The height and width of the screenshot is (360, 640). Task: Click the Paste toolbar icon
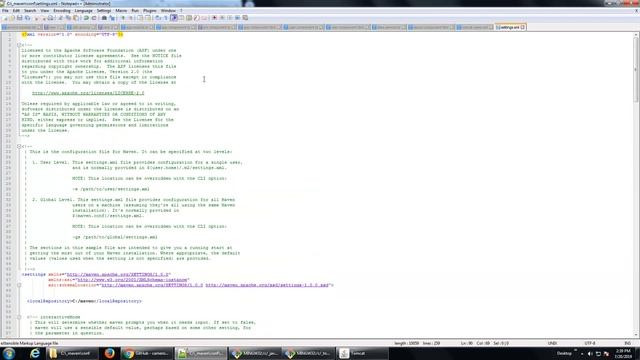coord(76,18)
